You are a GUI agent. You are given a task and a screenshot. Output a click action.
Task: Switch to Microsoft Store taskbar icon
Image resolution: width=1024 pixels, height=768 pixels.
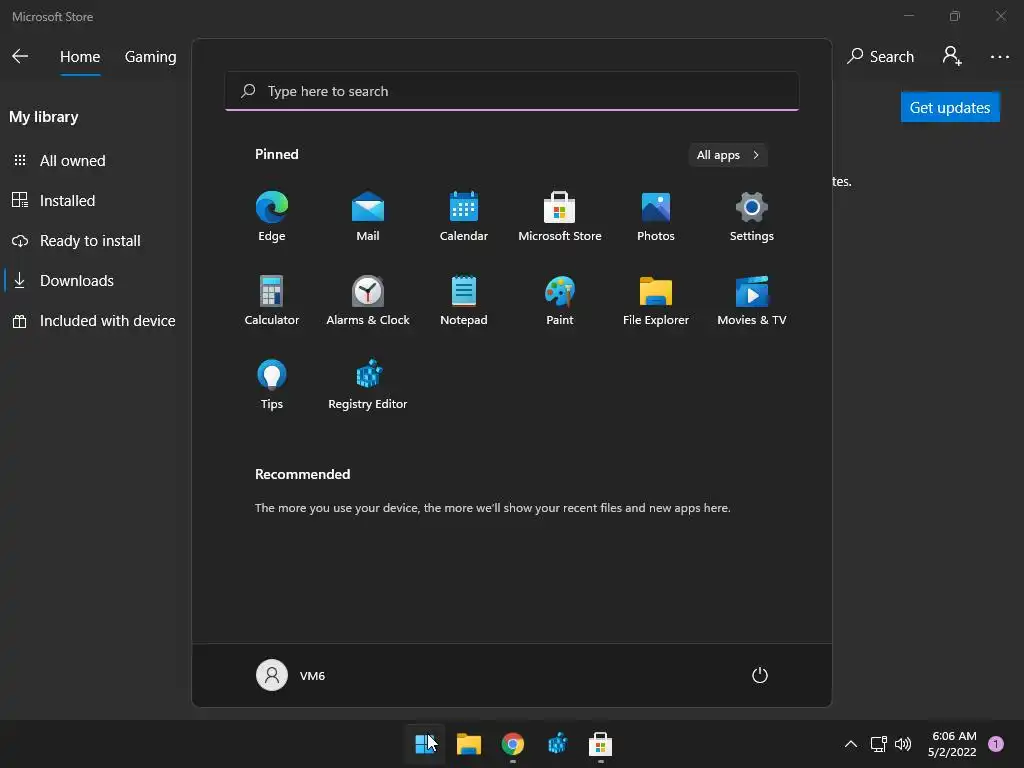click(601, 744)
